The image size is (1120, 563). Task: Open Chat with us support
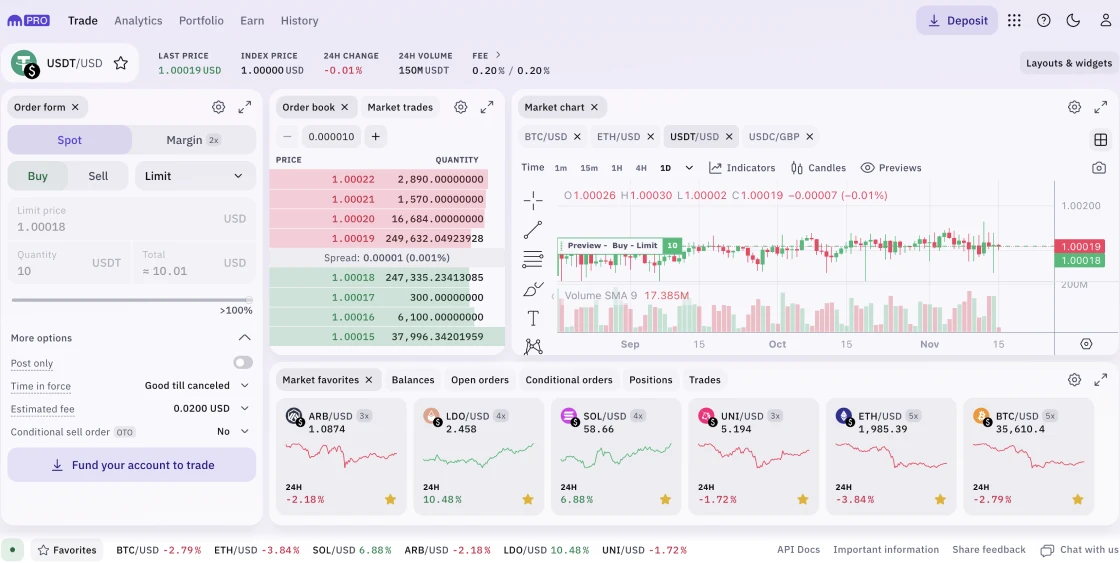coord(1079,549)
